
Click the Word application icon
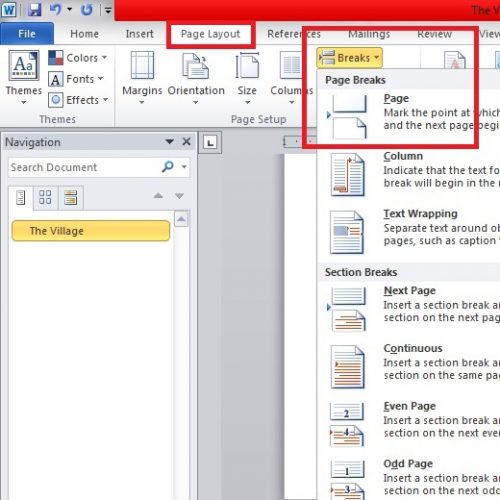click(8, 9)
